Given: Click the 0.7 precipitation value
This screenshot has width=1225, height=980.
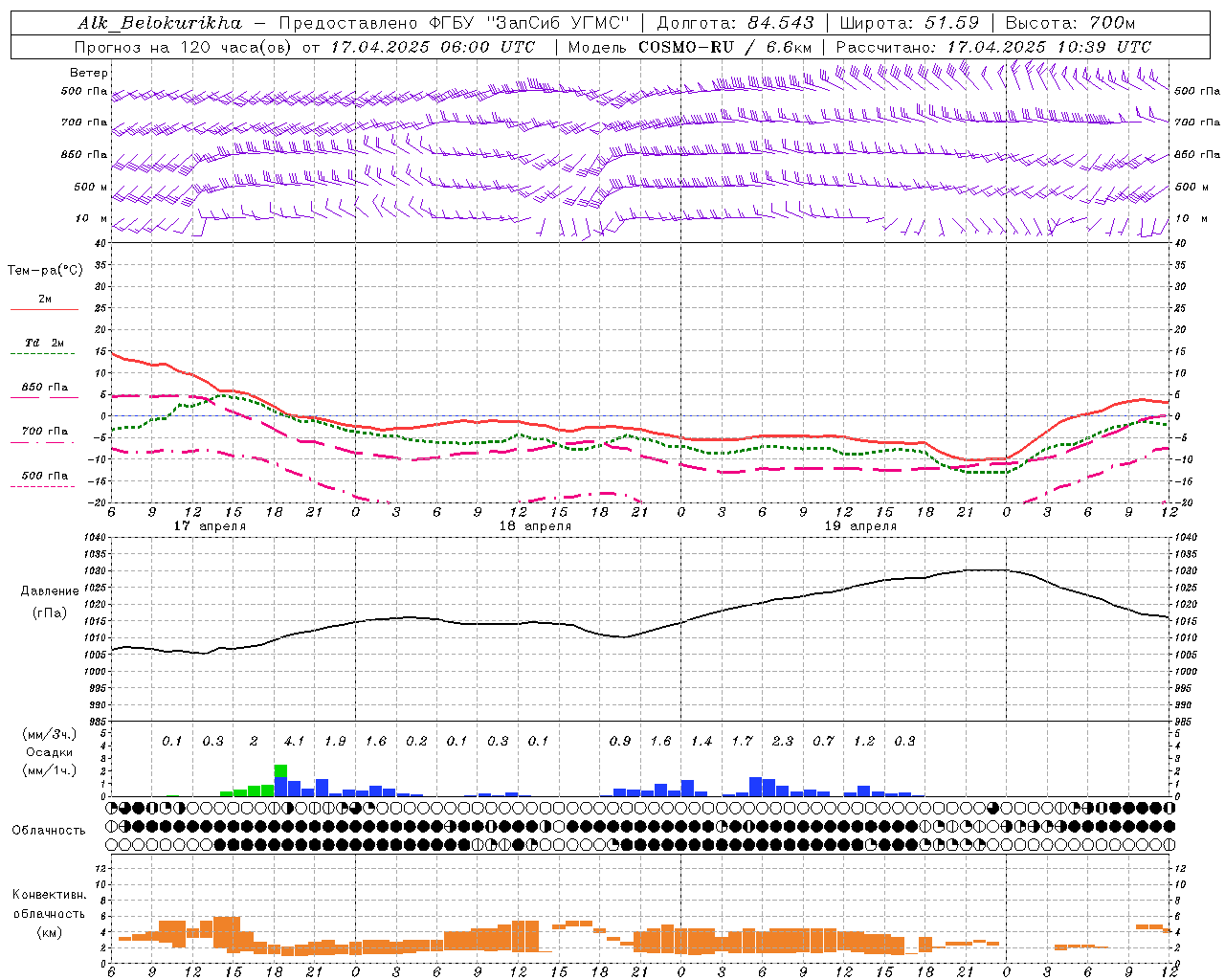Looking at the screenshot, I should pos(823,741).
